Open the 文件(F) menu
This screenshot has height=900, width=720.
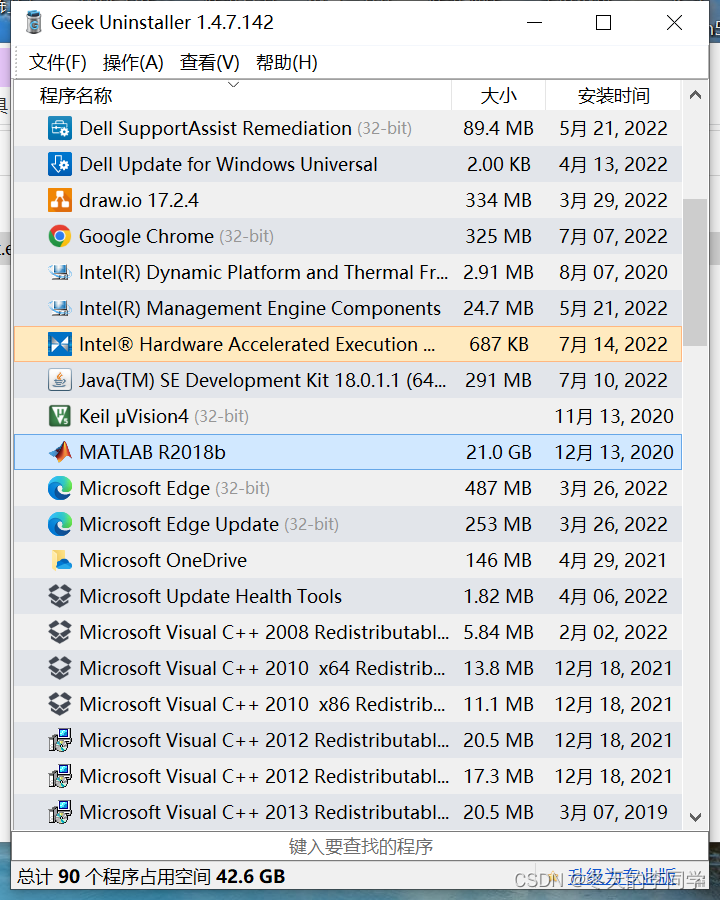(57, 62)
